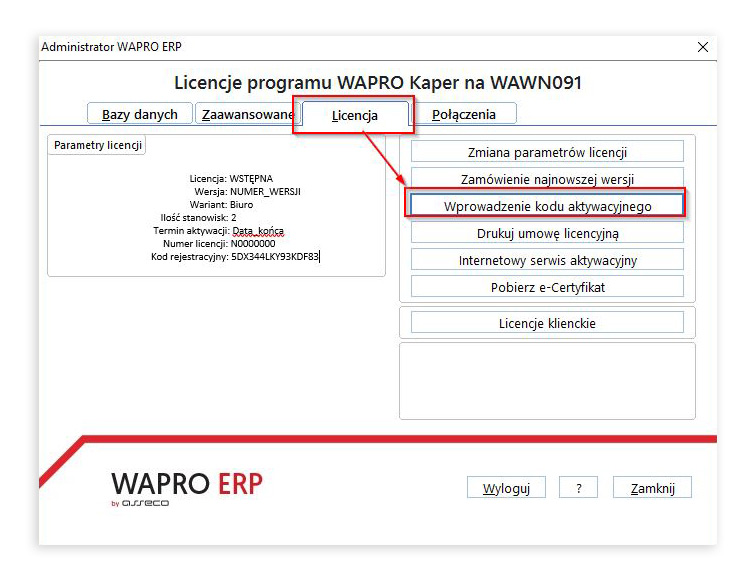Click the WAPRO ERP logo
Screen dimensions: 754x581
187,488
